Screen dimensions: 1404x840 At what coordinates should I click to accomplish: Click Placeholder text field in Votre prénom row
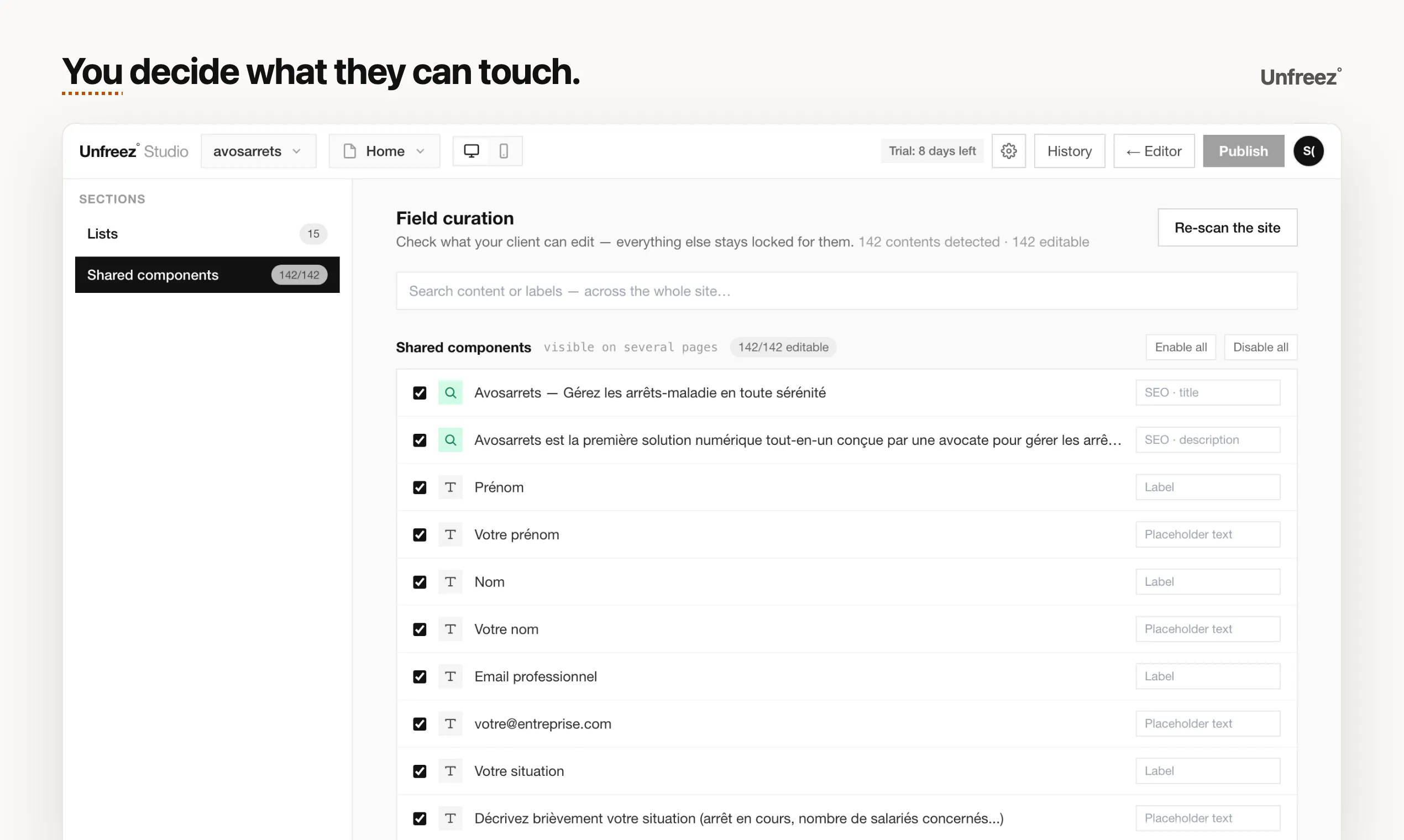click(x=1208, y=535)
